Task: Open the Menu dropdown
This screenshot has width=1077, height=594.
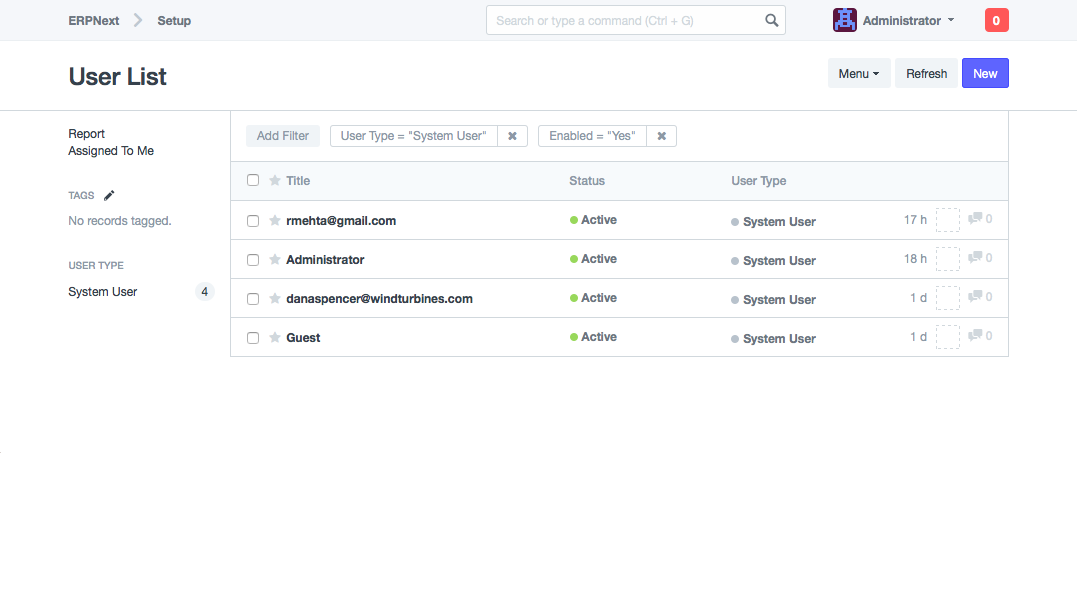Action: tap(858, 72)
